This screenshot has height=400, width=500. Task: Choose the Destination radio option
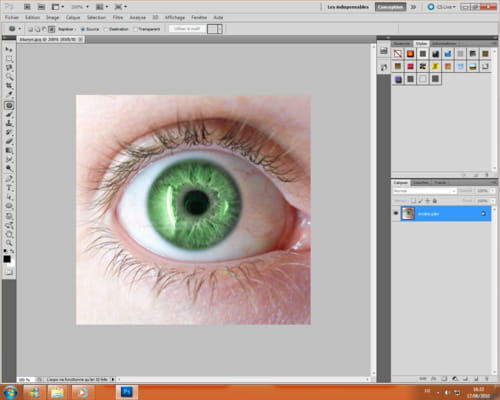[116, 29]
